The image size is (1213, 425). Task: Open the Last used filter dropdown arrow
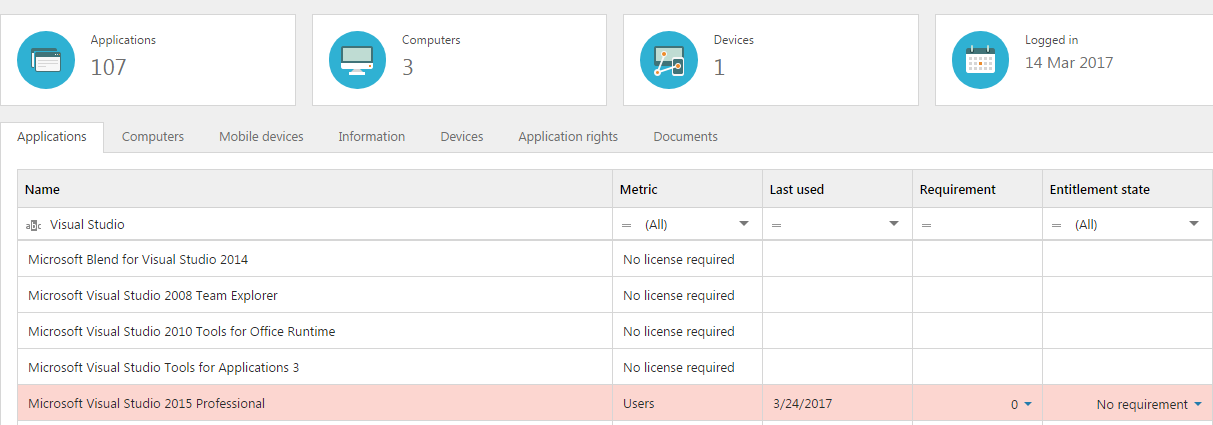(894, 224)
